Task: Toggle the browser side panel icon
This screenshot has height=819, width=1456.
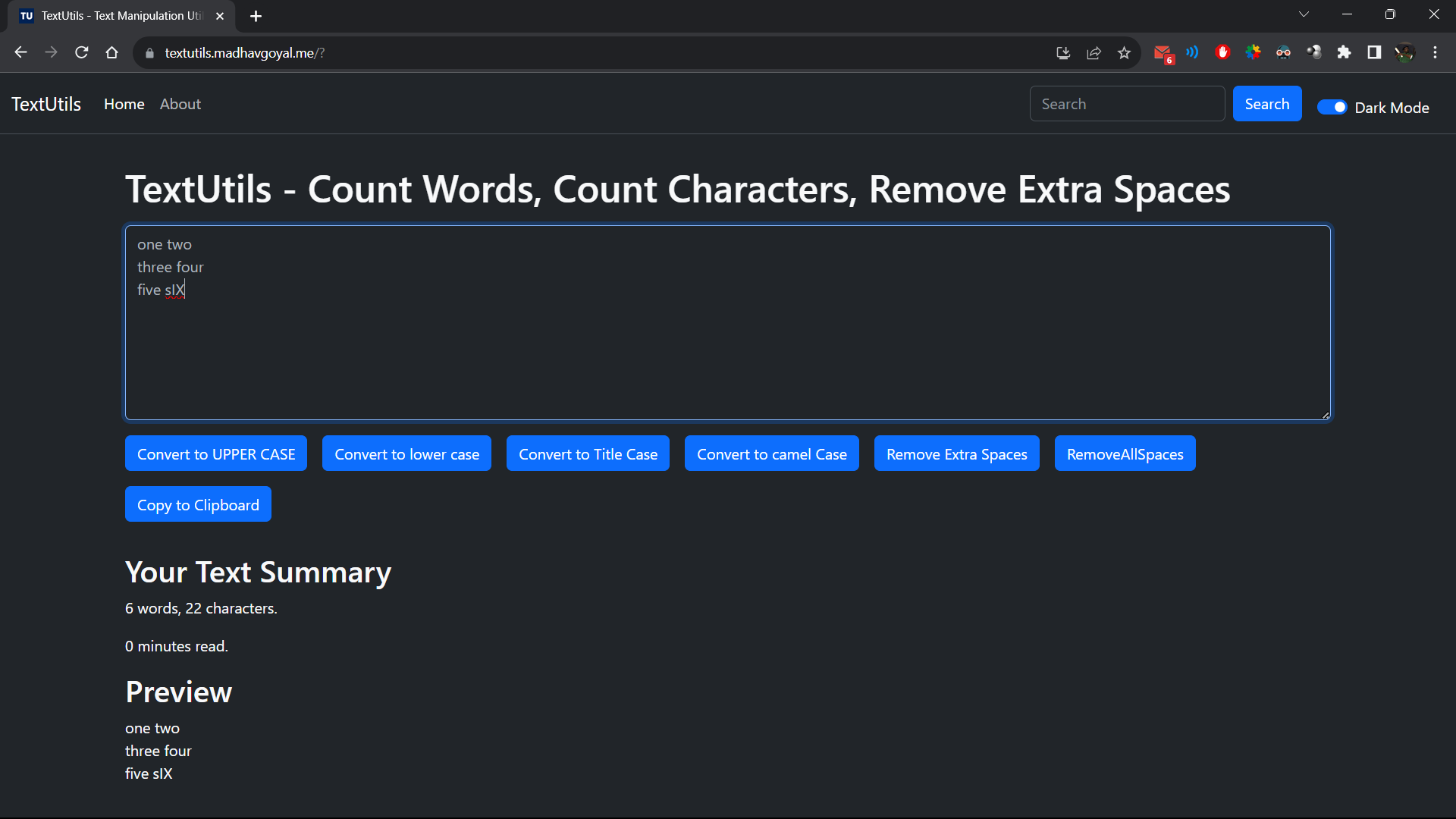Action: [1374, 52]
